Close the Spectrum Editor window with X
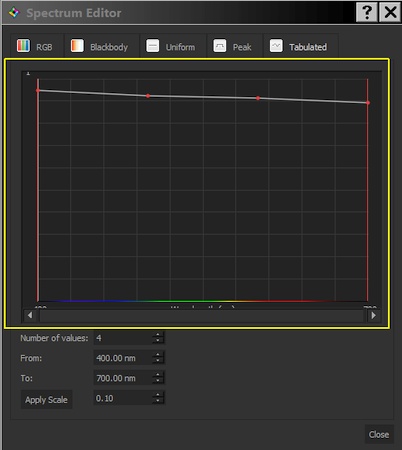Screen dimensions: 402x450 (390, 12)
